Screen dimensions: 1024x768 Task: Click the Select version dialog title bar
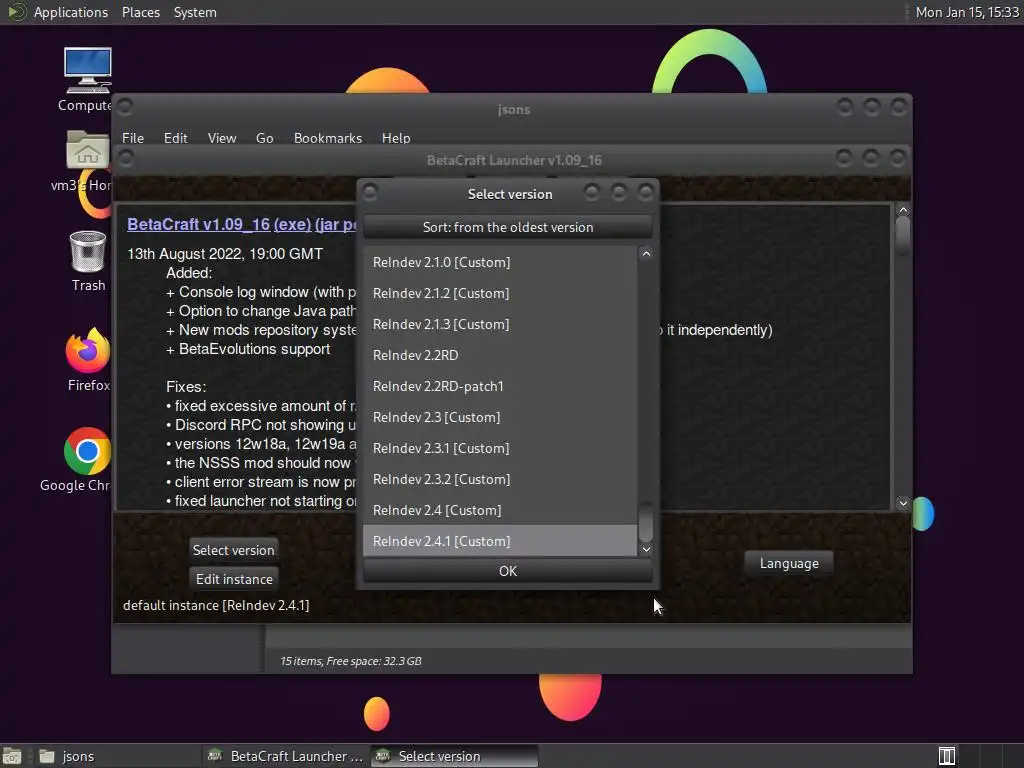coord(509,194)
